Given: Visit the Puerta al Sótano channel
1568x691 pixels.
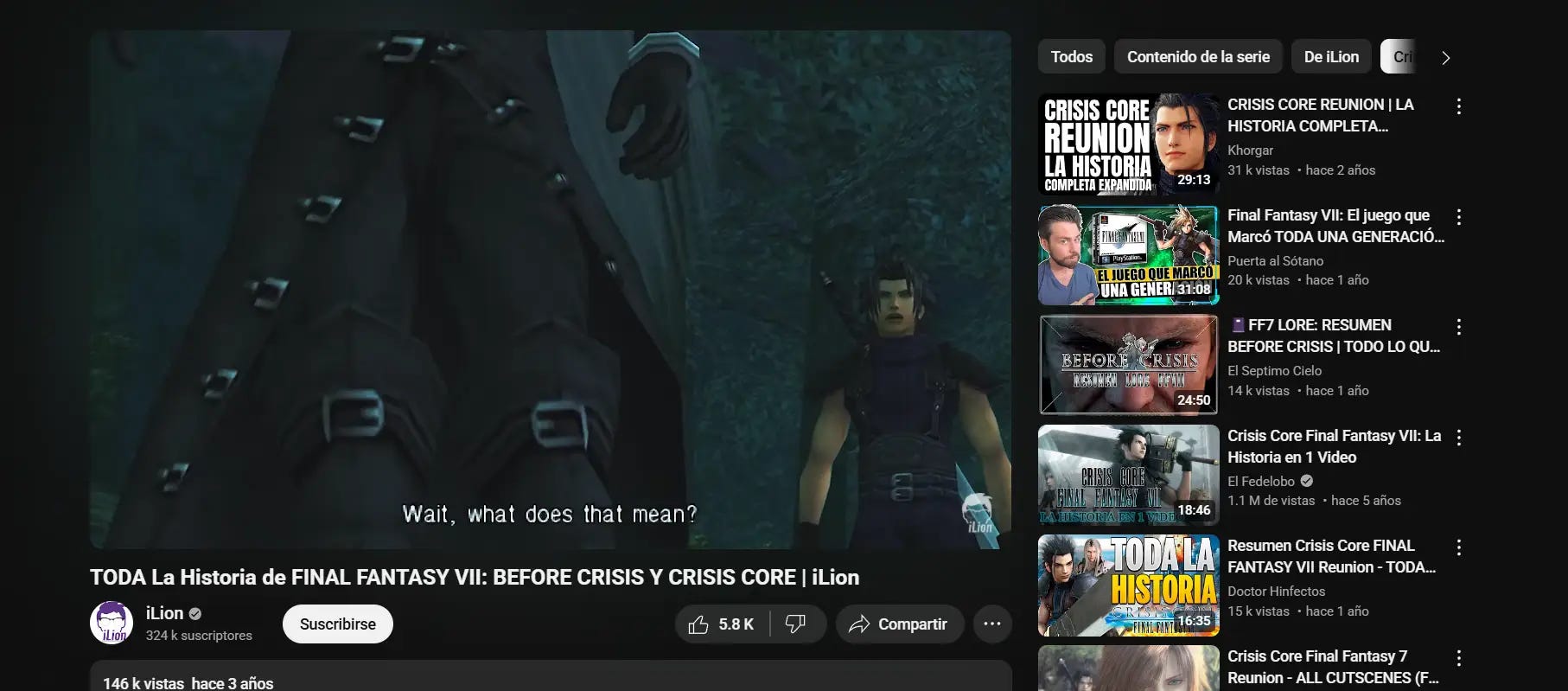Looking at the screenshot, I should pos(1275,260).
